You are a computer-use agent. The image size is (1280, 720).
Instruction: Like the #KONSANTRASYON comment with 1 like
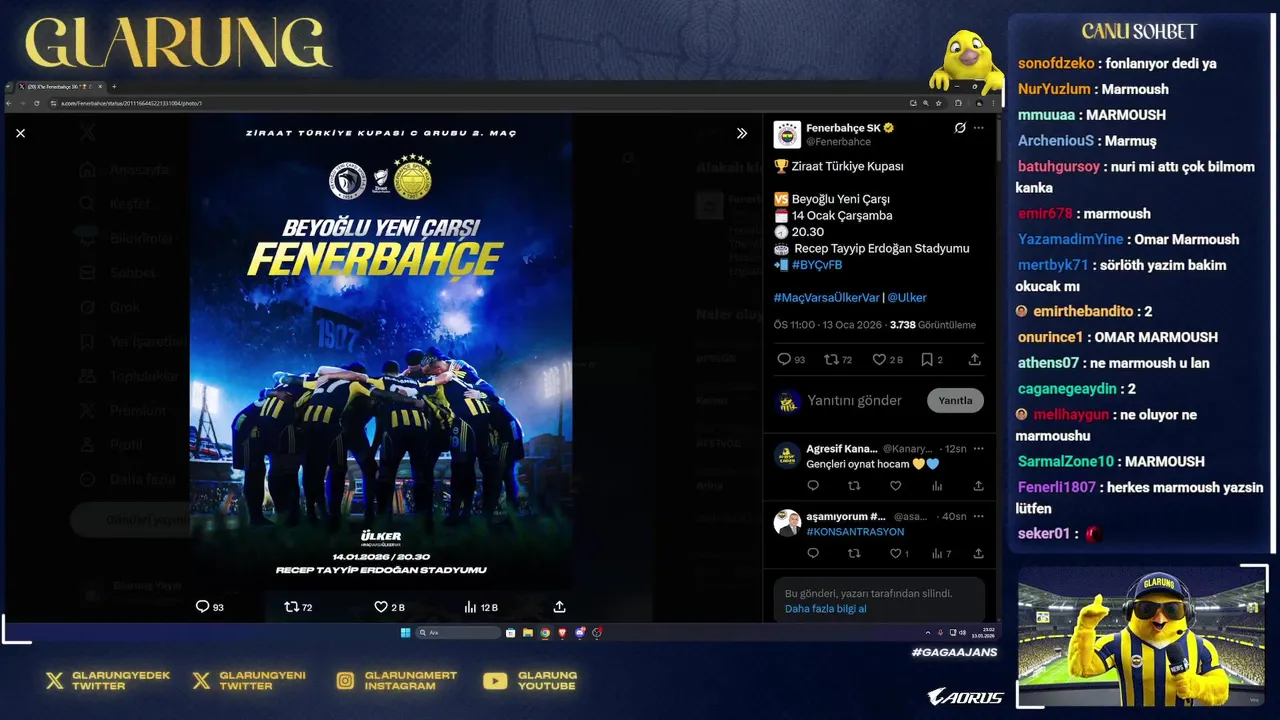(x=899, y=553)
